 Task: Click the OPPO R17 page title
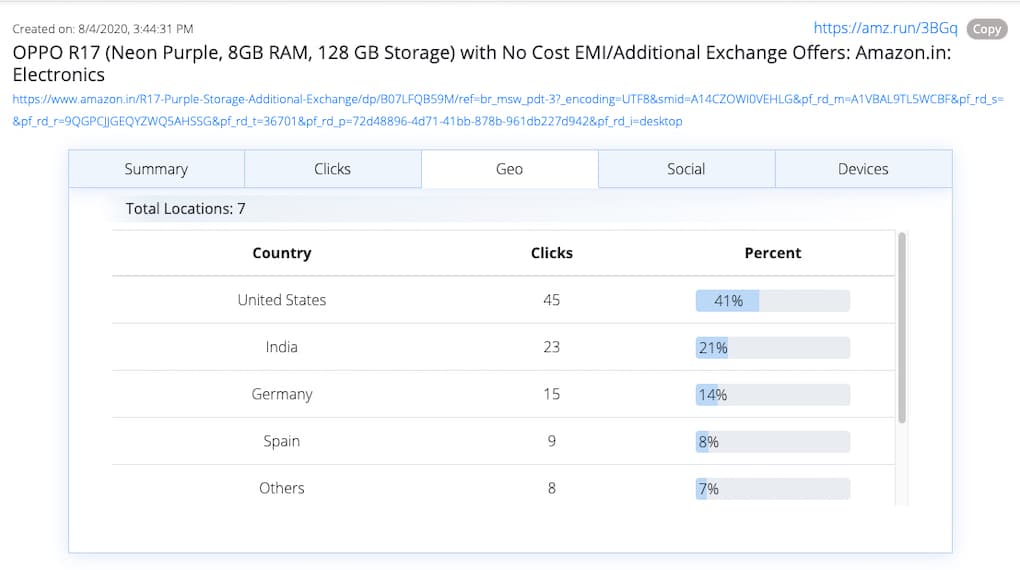[480, 62]
